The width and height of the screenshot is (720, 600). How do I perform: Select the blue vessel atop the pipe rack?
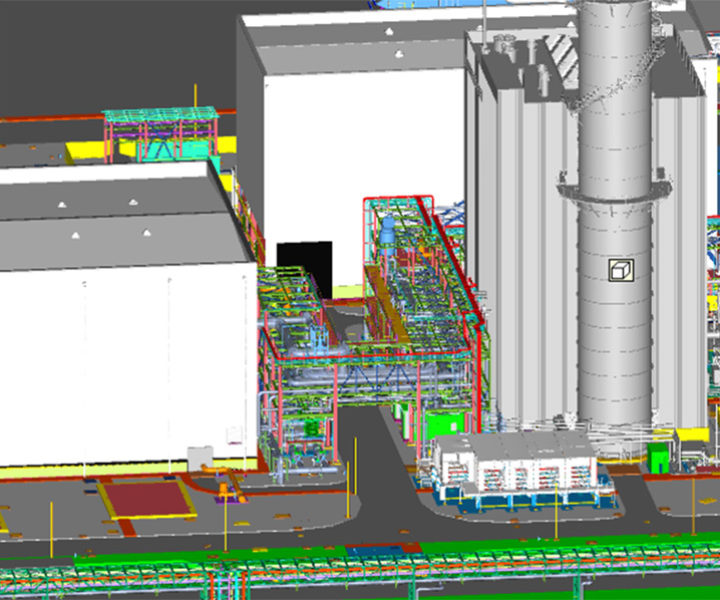pyautogui.click(x=386, y=232)
